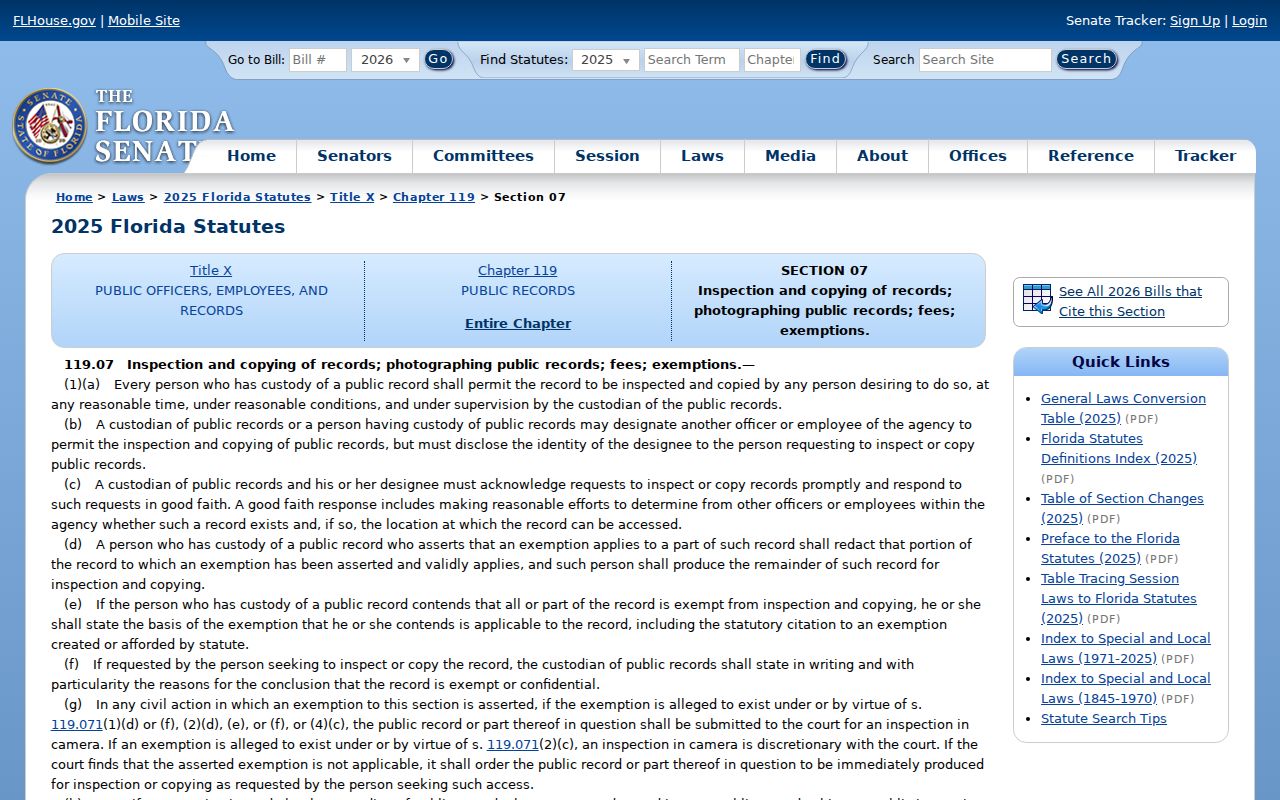Viewport: 1280px width, 800px height.
Task: Click the Laws breadcrumb link
Action: (x=128, y=197)
